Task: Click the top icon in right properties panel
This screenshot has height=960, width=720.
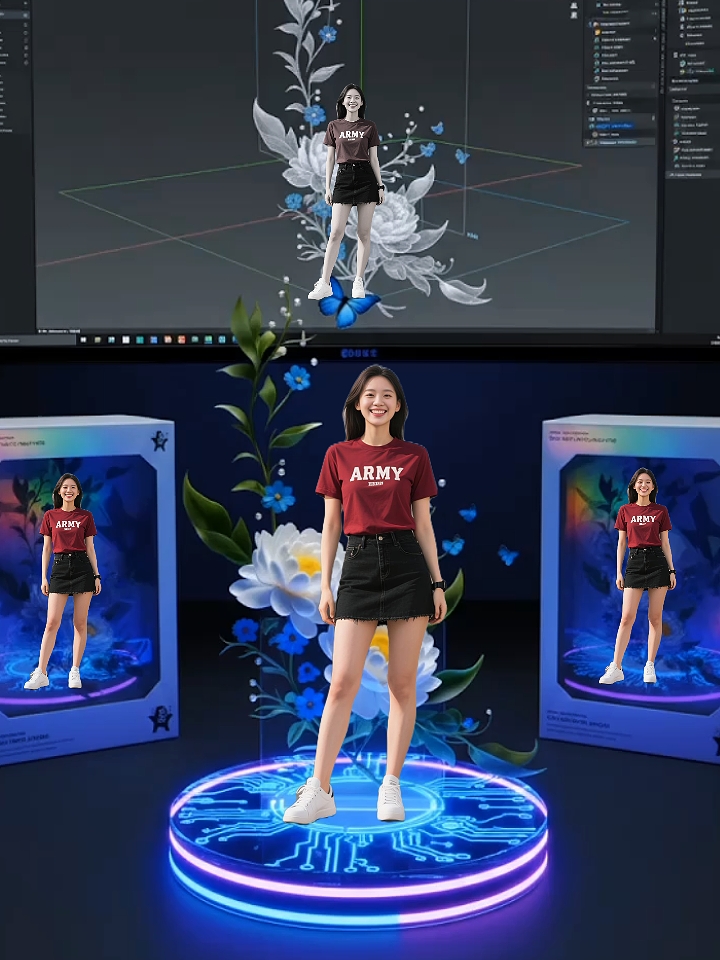Action: (683, 4)
